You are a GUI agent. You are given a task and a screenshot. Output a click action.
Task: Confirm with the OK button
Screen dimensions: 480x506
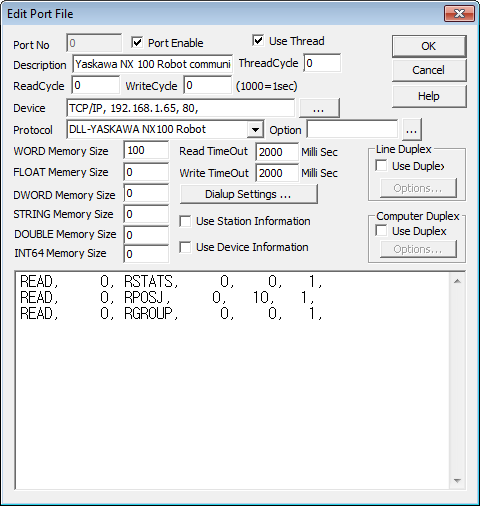point(429,46)
